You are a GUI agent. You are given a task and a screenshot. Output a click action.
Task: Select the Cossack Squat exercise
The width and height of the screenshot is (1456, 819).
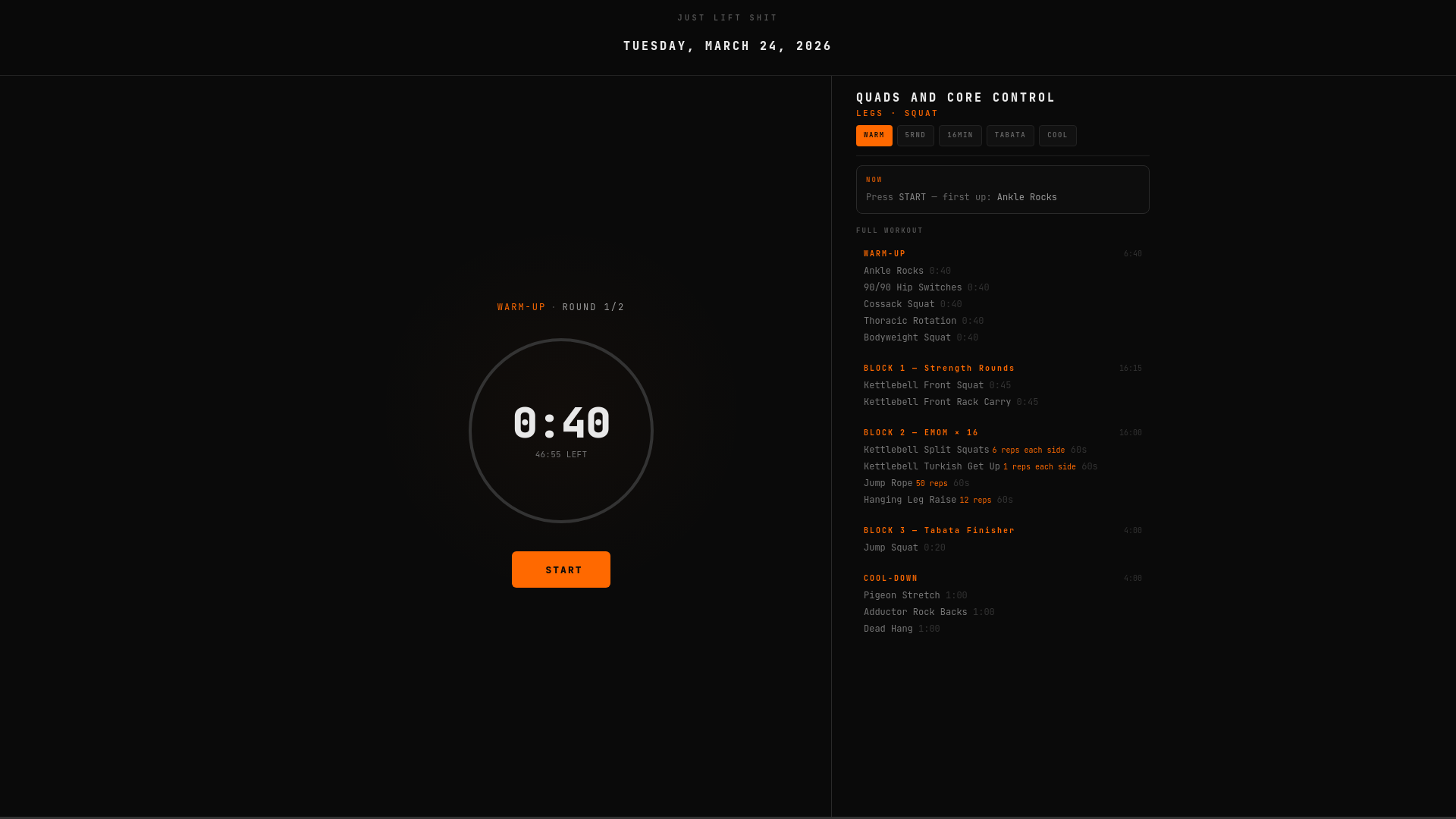899,304
